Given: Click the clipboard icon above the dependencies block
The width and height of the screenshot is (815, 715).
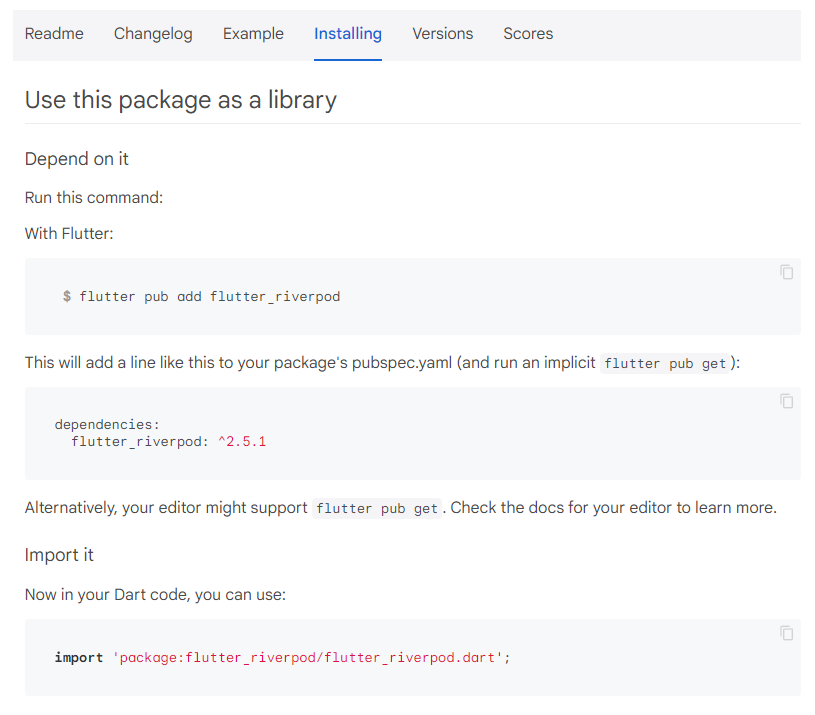Looking at the screenshot, I should click(x=786, y=401).
